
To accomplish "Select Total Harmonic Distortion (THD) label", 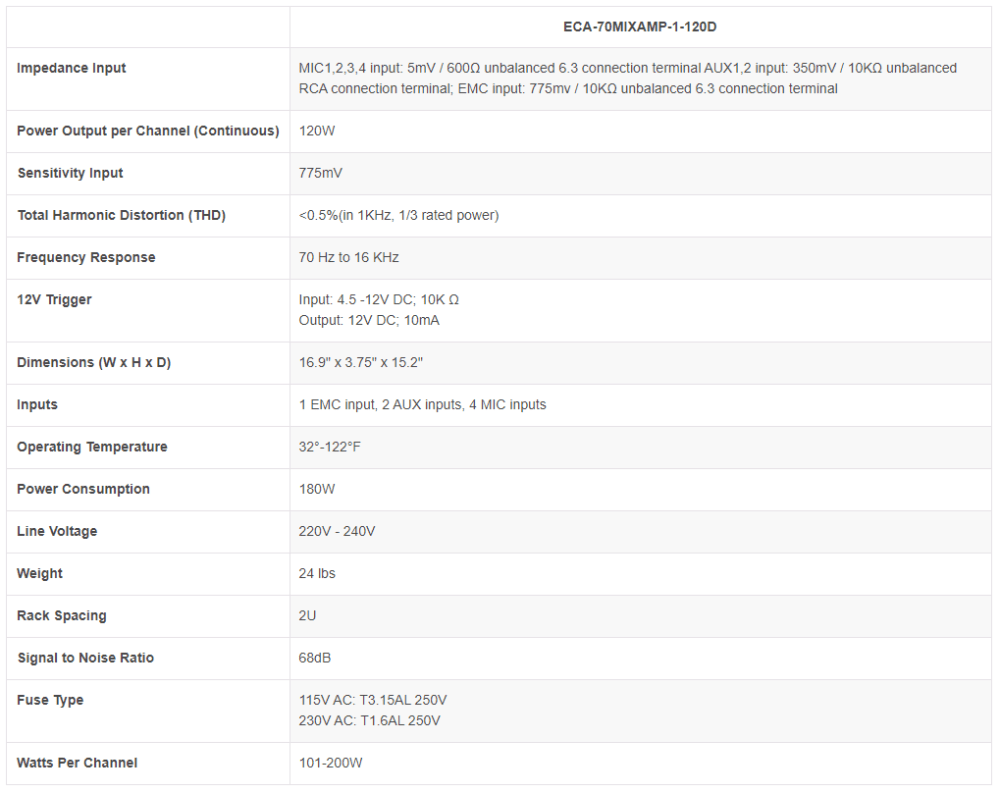I will tap(121, 215).
